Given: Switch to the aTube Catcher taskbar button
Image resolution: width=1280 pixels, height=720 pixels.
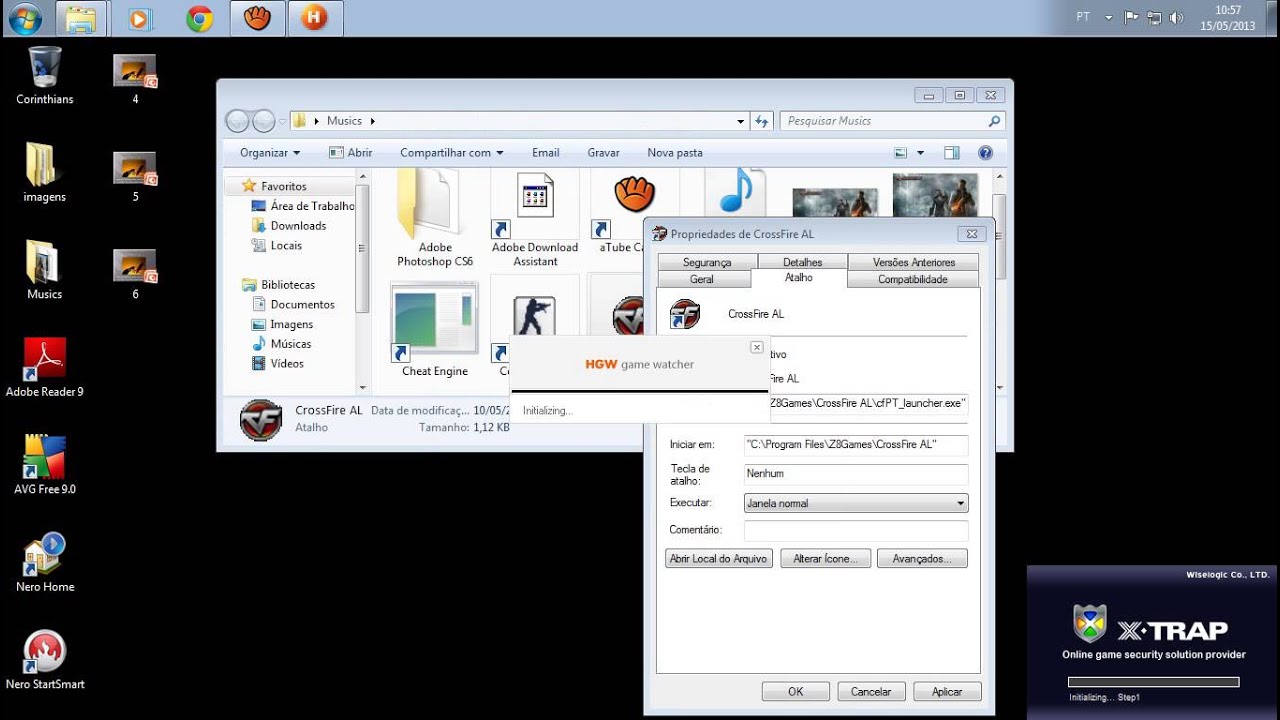Looking at the screenshot, I should click(x=257, y=18).
